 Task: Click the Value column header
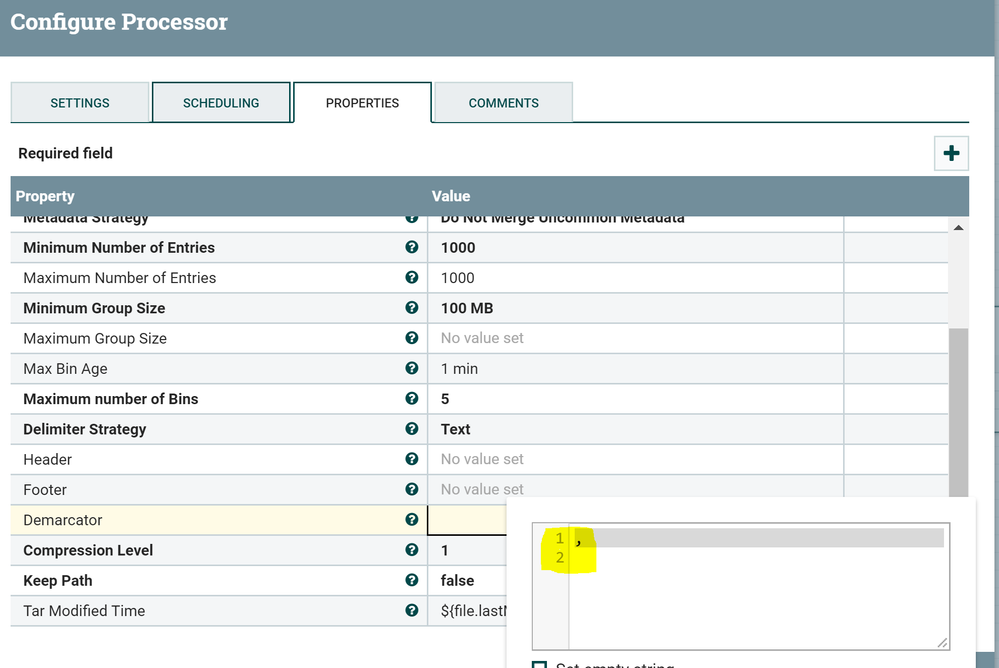[451, 196]
